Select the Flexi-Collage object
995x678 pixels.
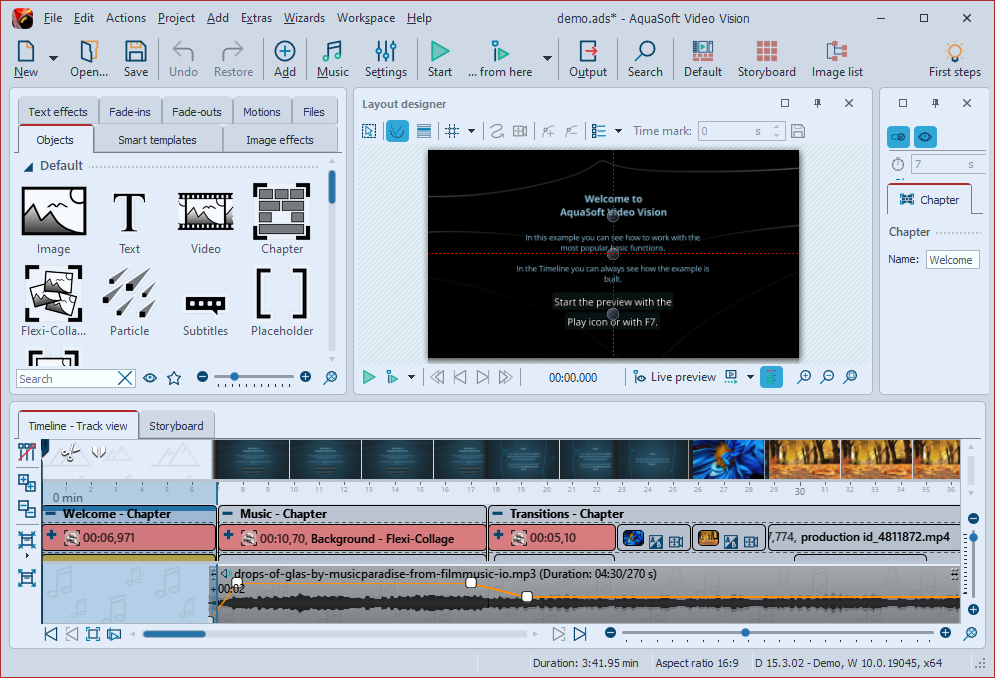pos(53,301)
